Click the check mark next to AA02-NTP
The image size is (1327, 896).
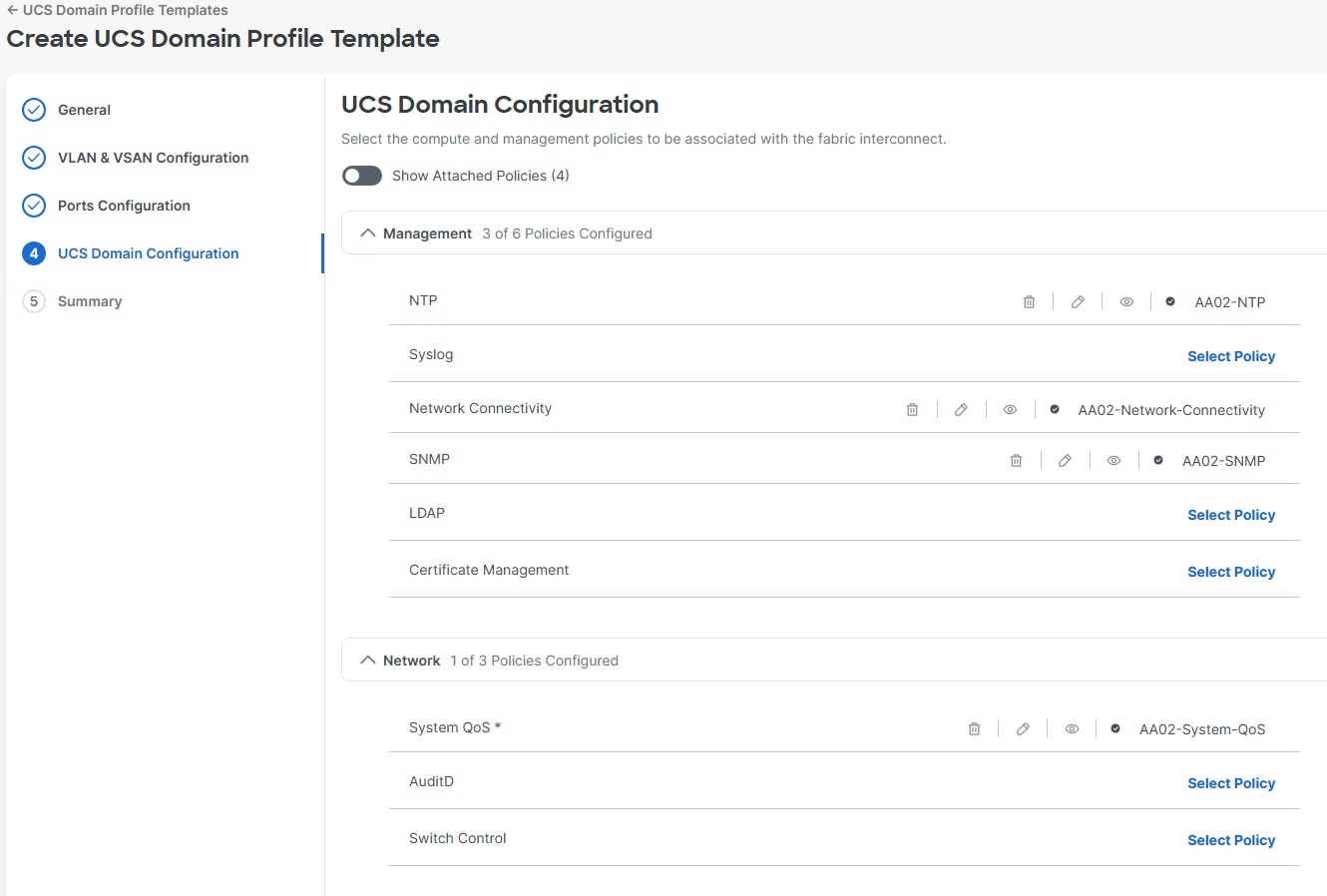pyautogui.click(x=1170, y=301)
